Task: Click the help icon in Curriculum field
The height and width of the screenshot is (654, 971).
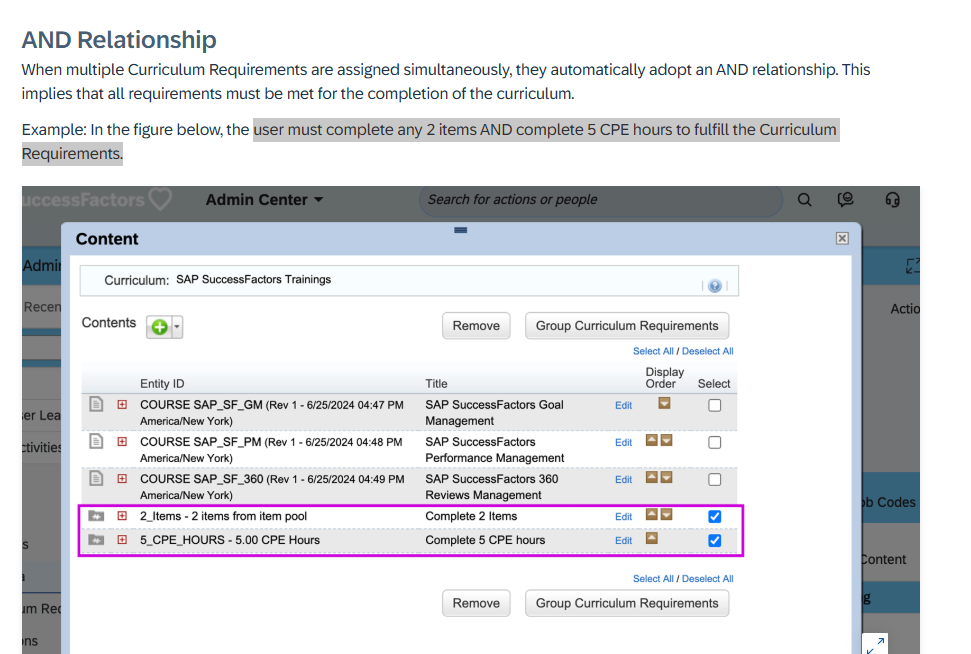Action: point(714,285)
